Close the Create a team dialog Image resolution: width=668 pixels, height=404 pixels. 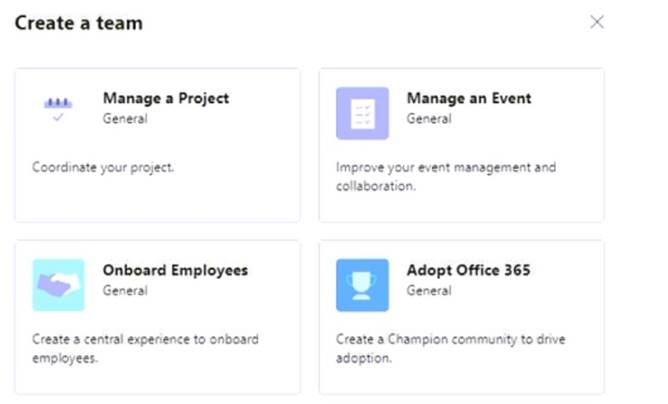tap(597, 22)
